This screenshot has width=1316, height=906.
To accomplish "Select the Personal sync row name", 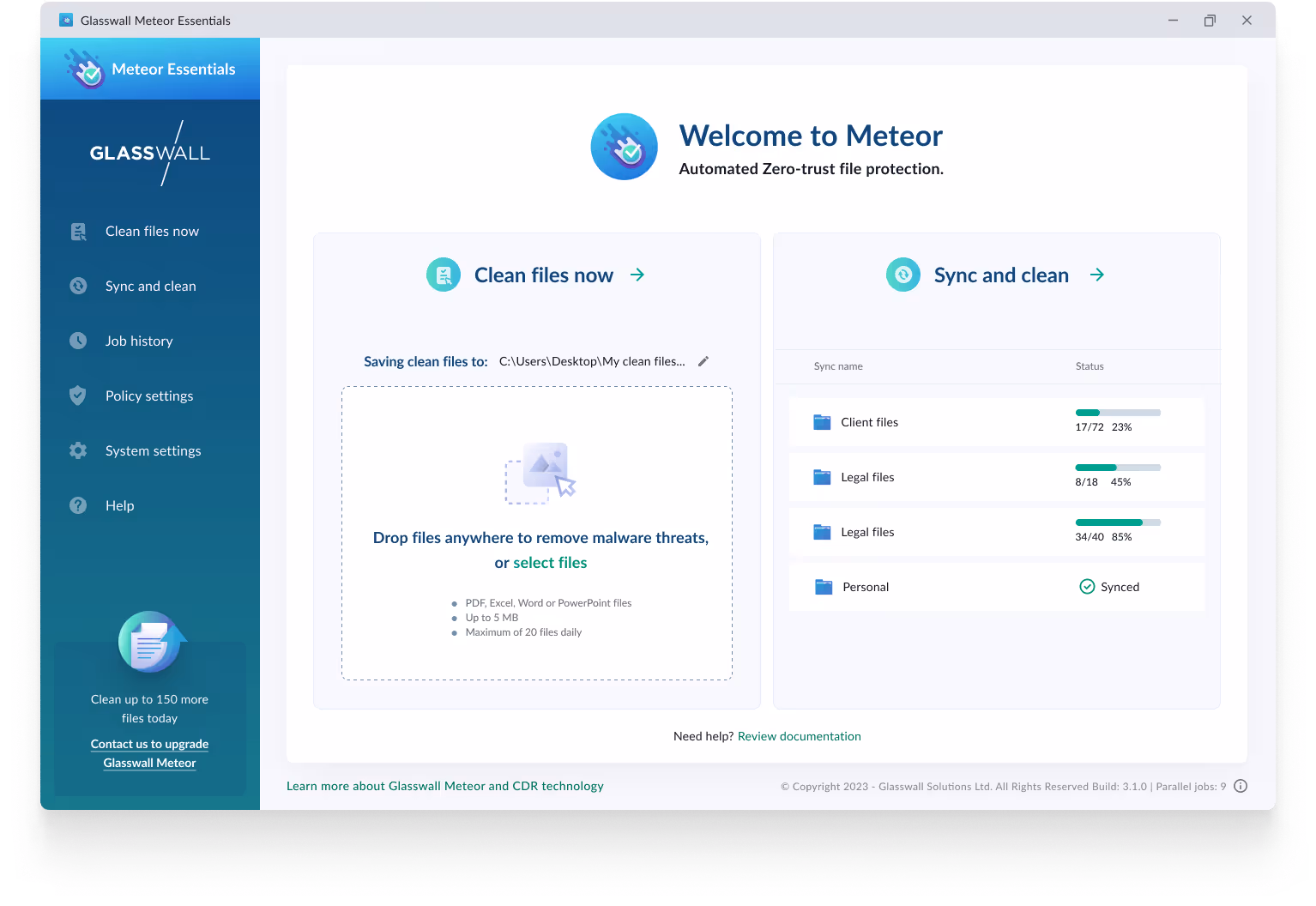I will [866, 587].
